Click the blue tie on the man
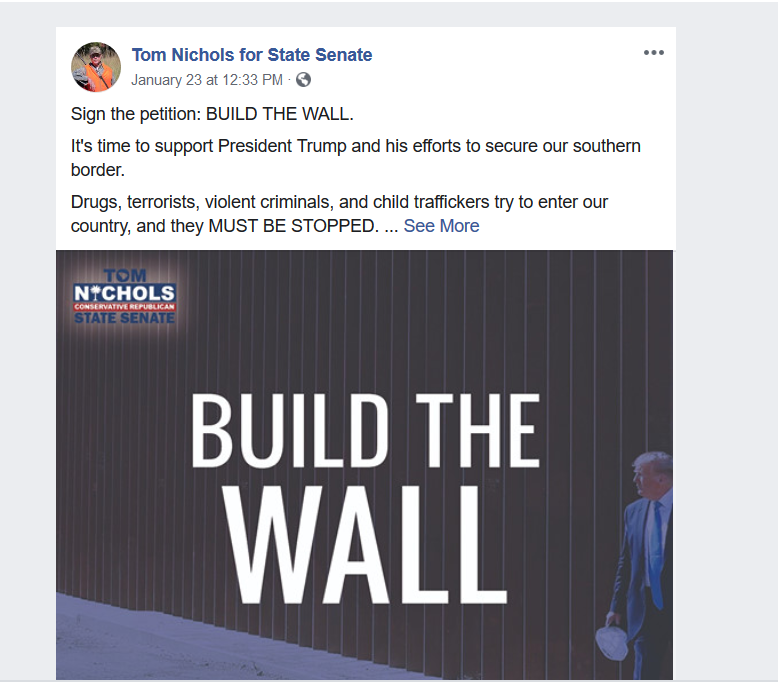Viewport: 778px width, 698px height. pyautogui.click(x=656, y=555)
